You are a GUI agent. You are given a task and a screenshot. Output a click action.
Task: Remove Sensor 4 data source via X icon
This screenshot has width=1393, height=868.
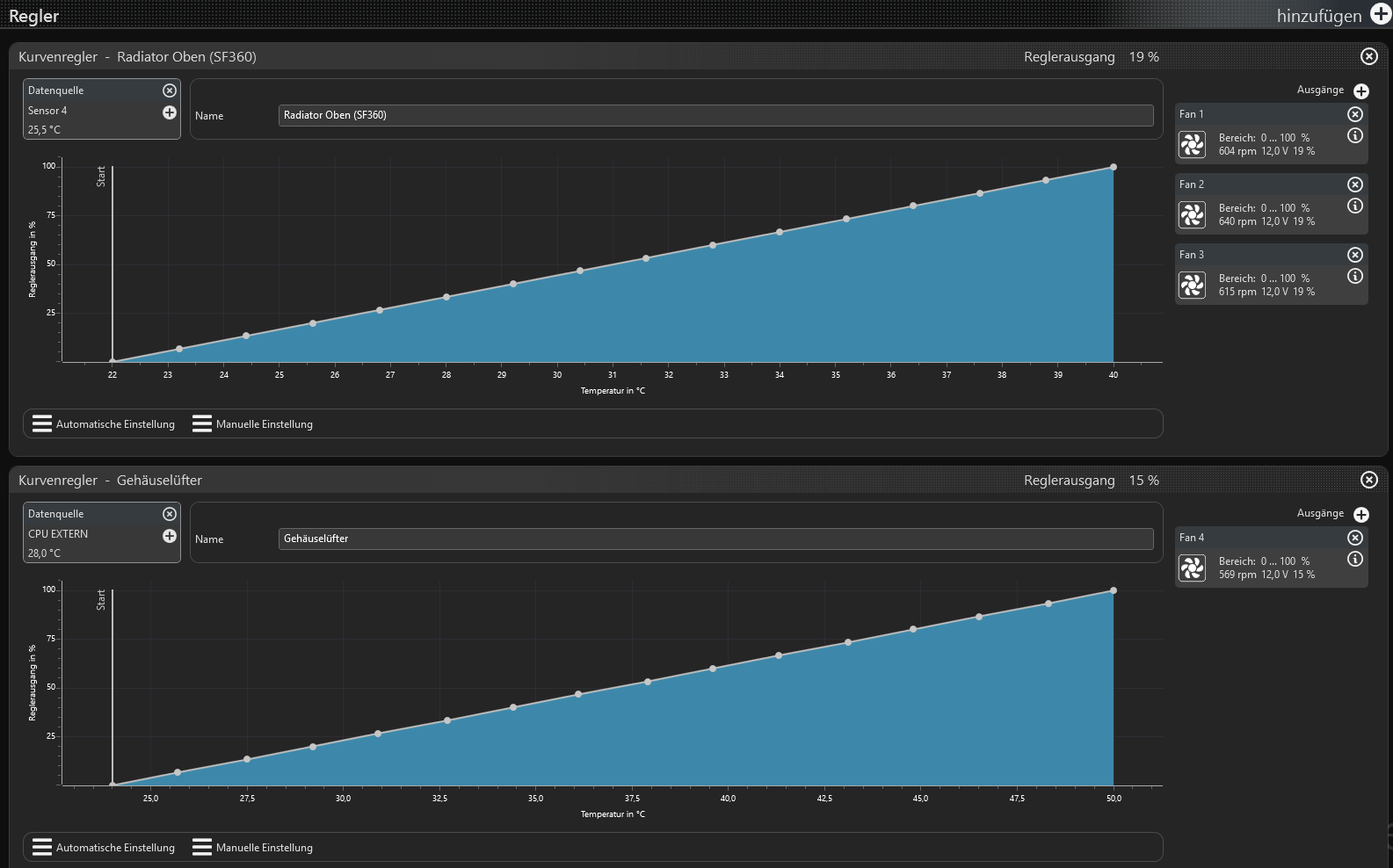tap(170, 90)
